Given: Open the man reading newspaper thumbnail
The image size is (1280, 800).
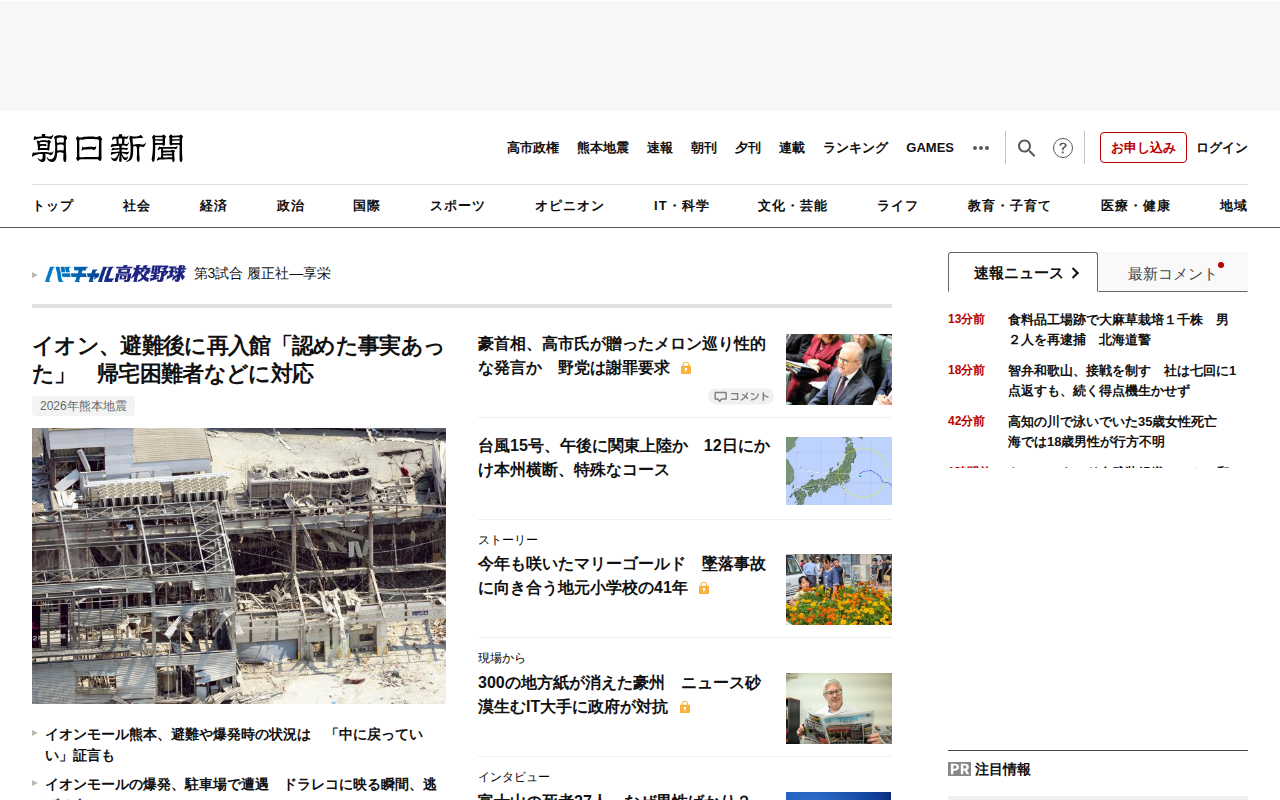Looking at the screenshot, I should [x=839, y=708].
